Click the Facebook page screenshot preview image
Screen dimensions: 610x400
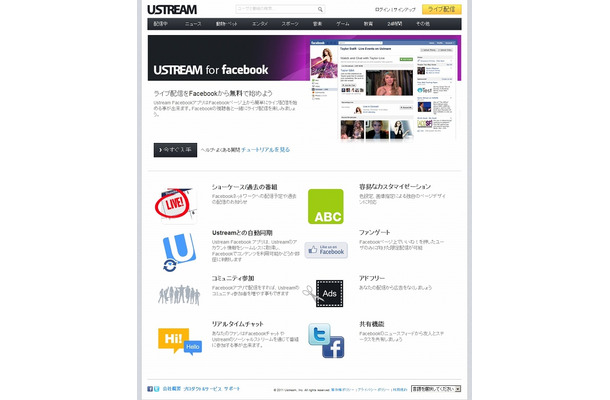(x=383, y=91)
